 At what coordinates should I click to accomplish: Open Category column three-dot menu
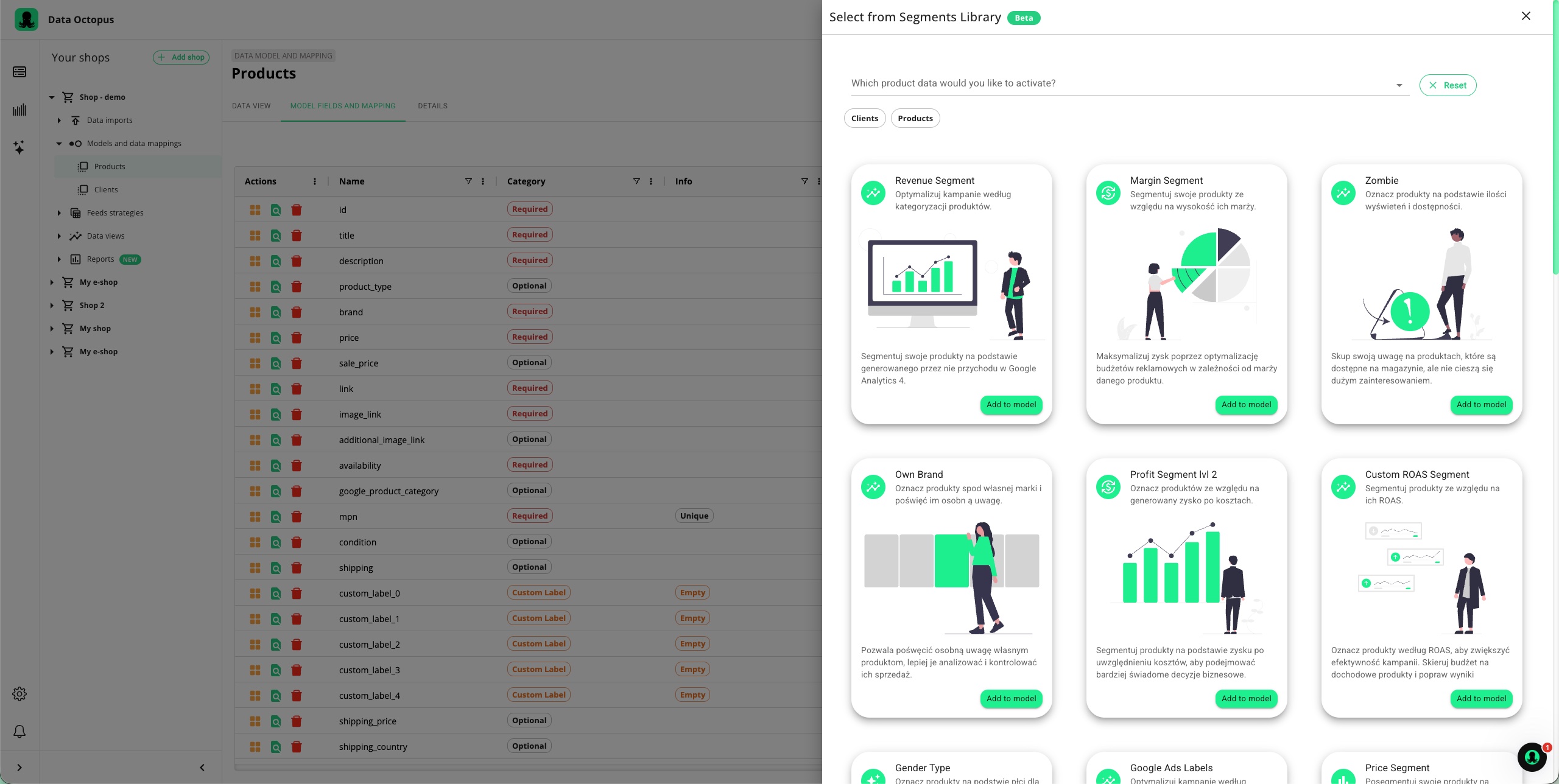(x=651, y=181)
